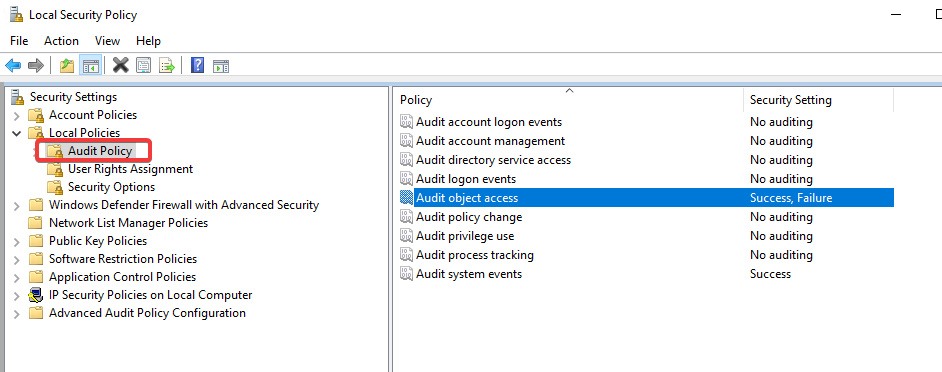Image resolution: width=942 pixels, height=372 pixels.
Task: Sort by the Policy column header
Action: (x=569, y=100)
